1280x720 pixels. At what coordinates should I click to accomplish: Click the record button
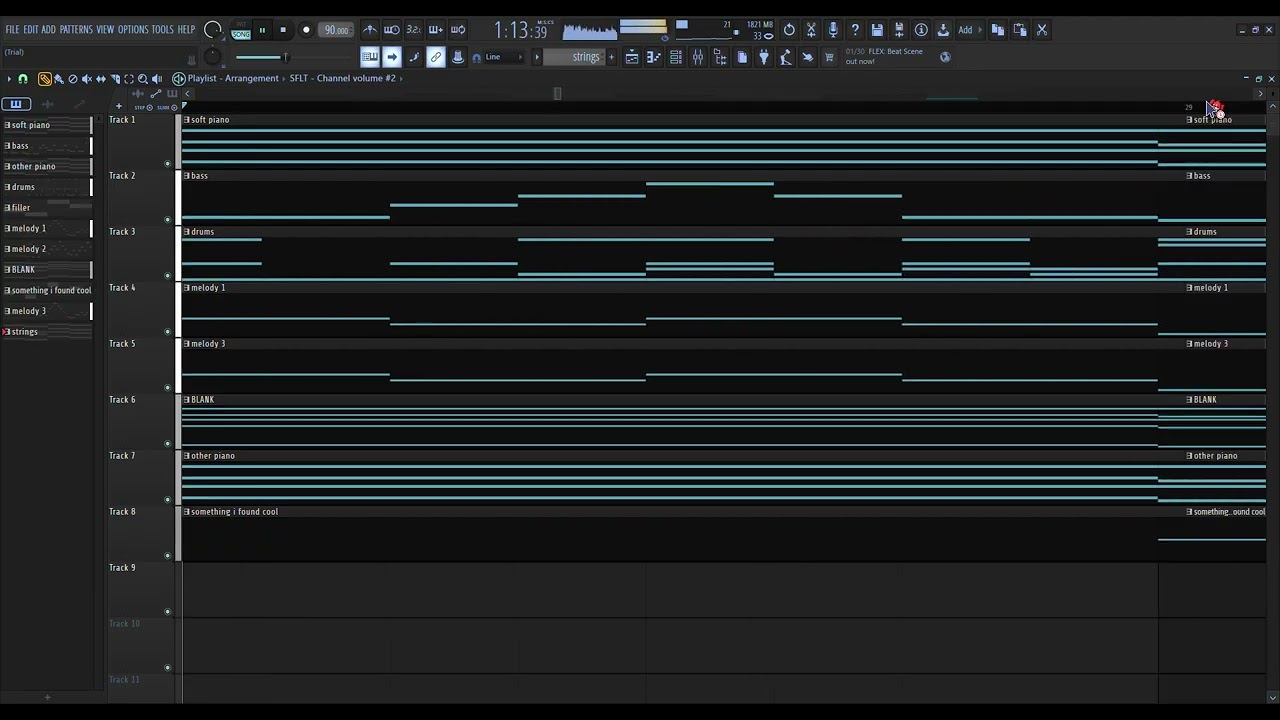[306, 30]
